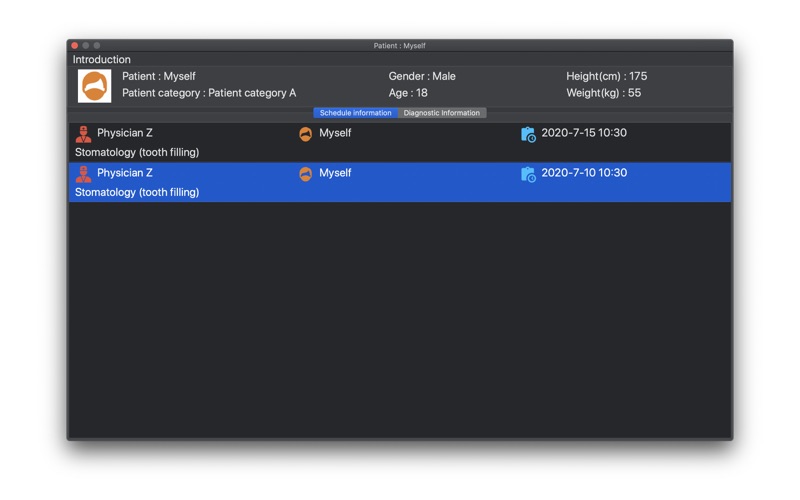The image size is (800, 500).
Task: Click the Weight(kg) : 55 field
Action: tap(604, 93)
